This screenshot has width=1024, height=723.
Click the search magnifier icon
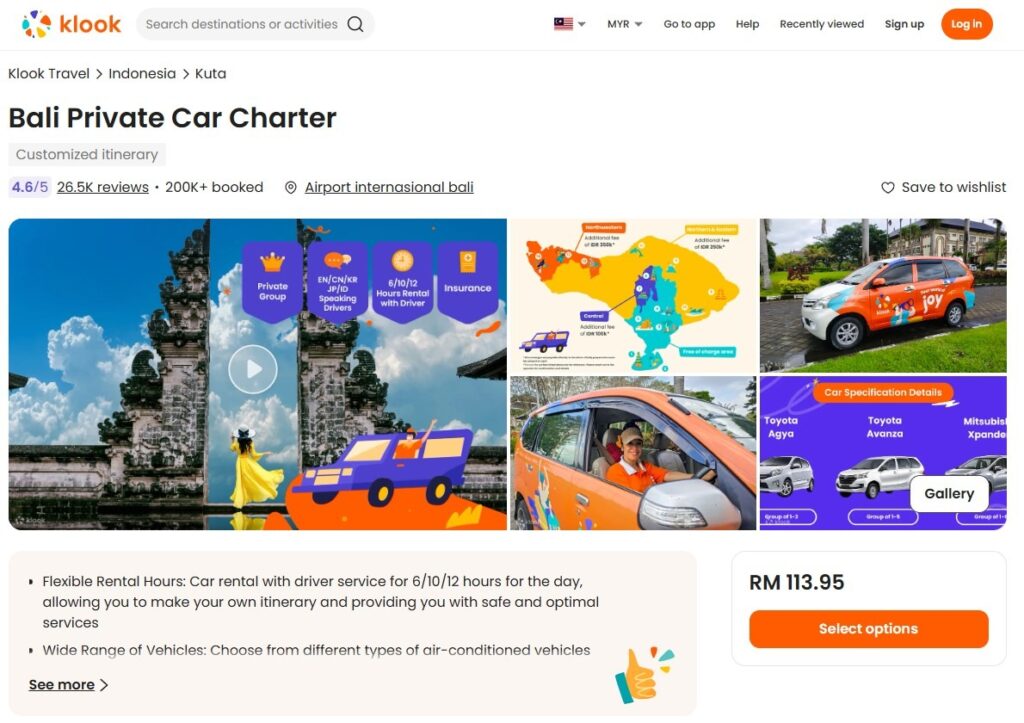coord(355,24)
